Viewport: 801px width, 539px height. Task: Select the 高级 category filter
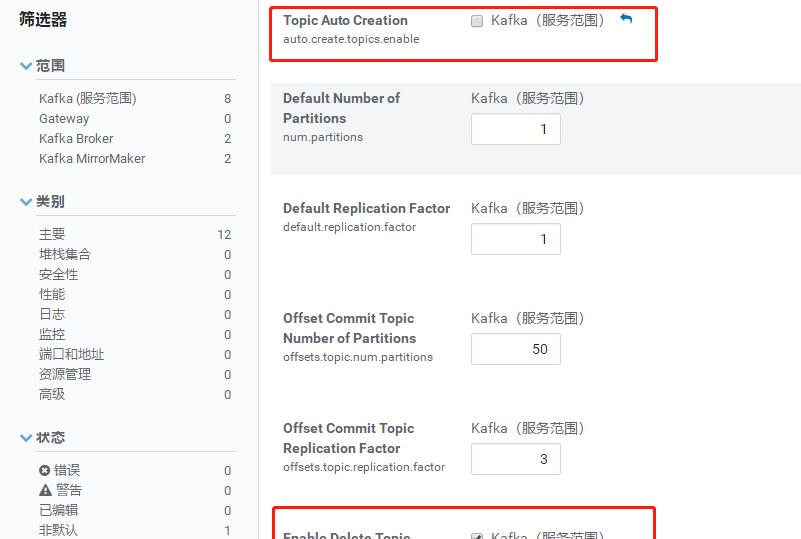tap(52, 394)
